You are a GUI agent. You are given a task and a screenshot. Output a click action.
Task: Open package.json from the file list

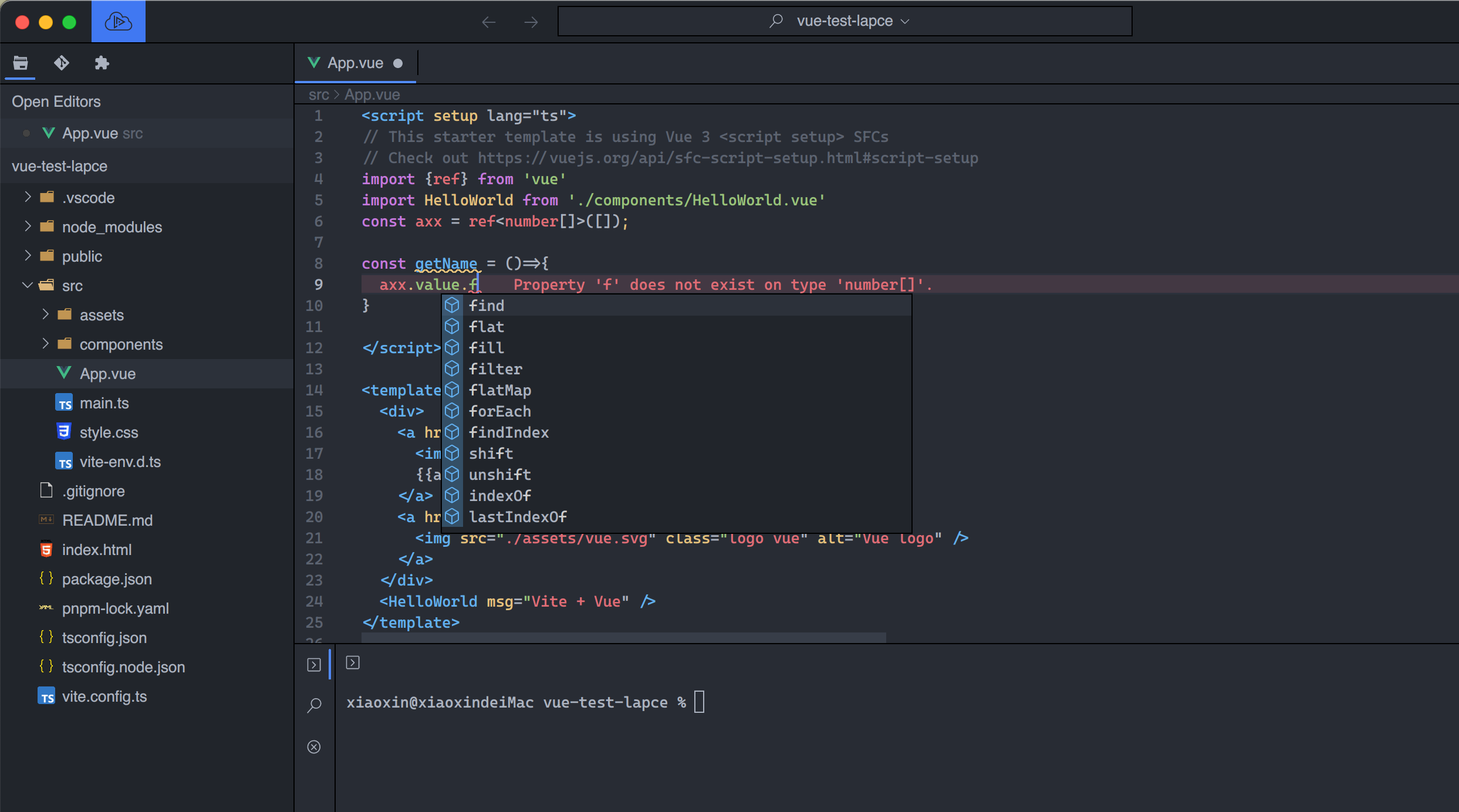tap(107, 579)
